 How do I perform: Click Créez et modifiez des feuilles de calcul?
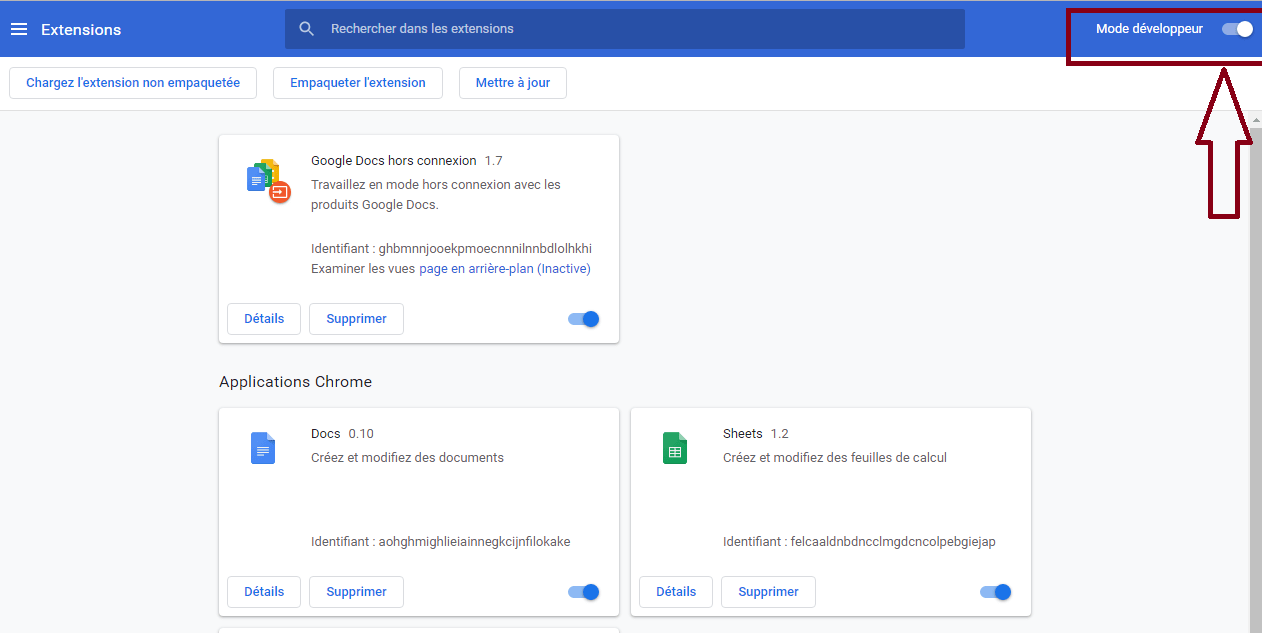835,458
